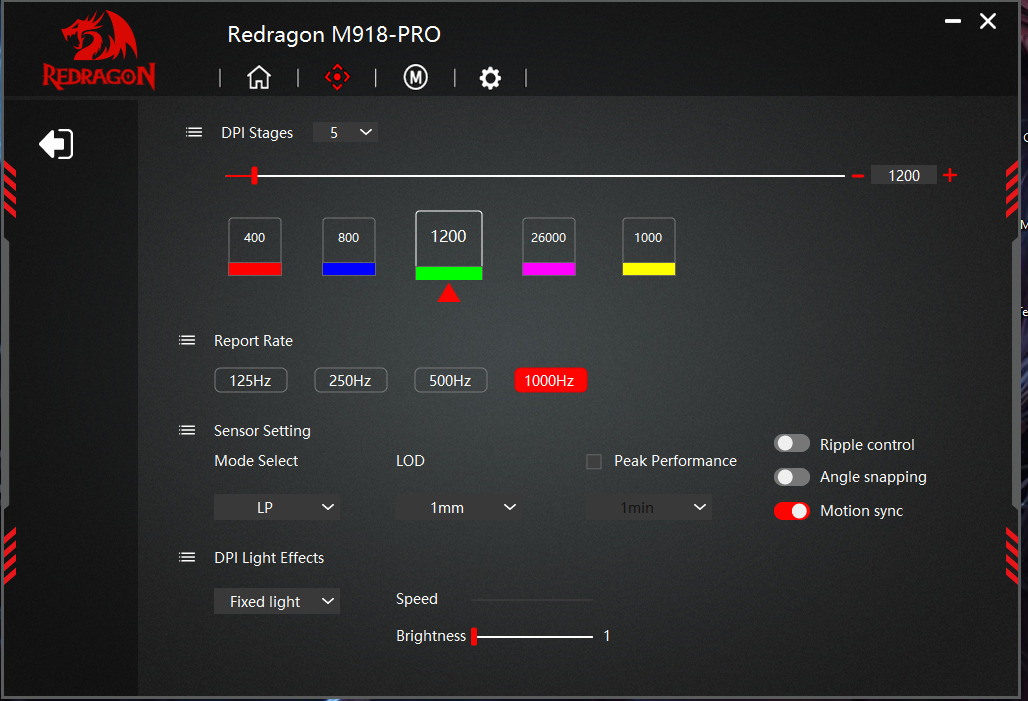The height and width of the screenshot is (701, 1028).
Task: Click the yellow color swatch under 1000
Action: (648, 269)
